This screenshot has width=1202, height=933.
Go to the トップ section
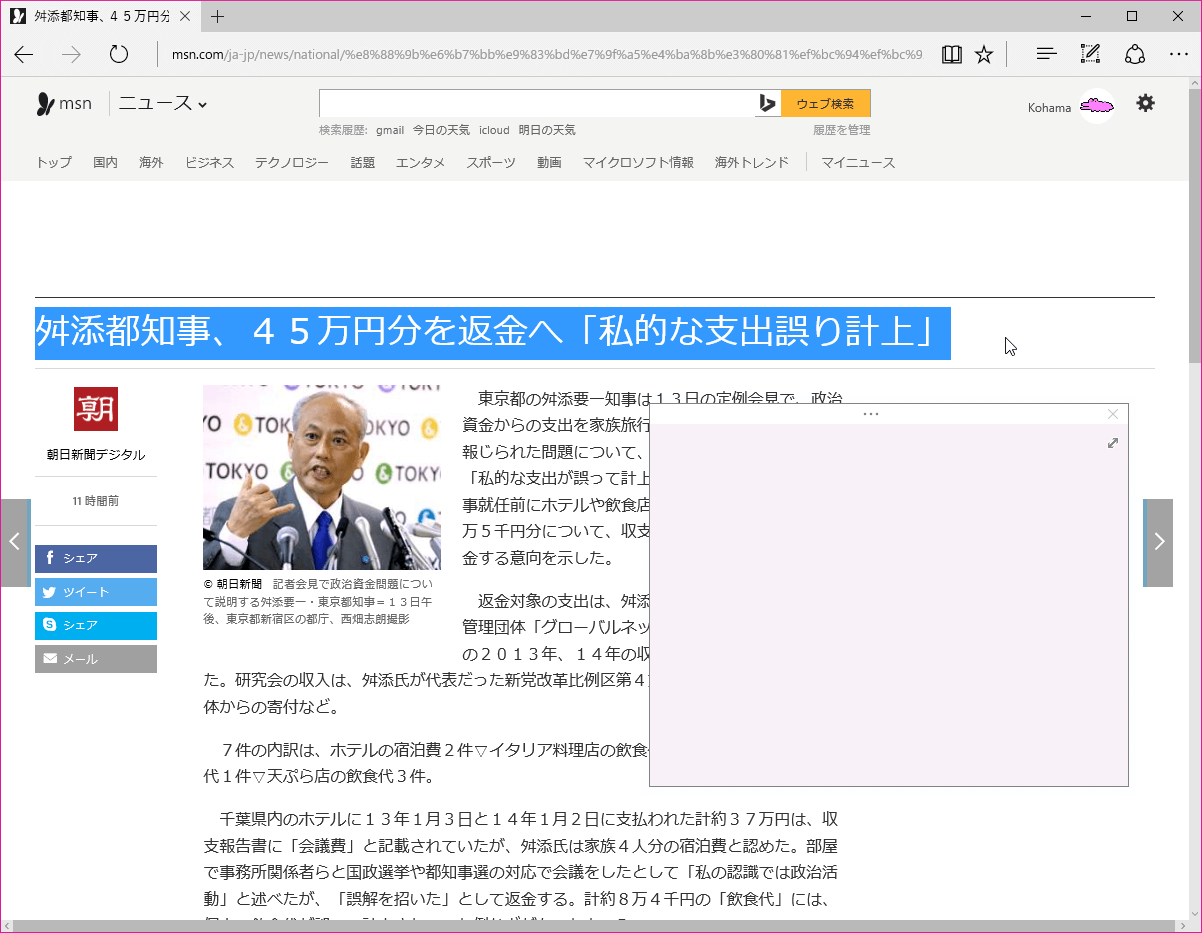(54, 162)
